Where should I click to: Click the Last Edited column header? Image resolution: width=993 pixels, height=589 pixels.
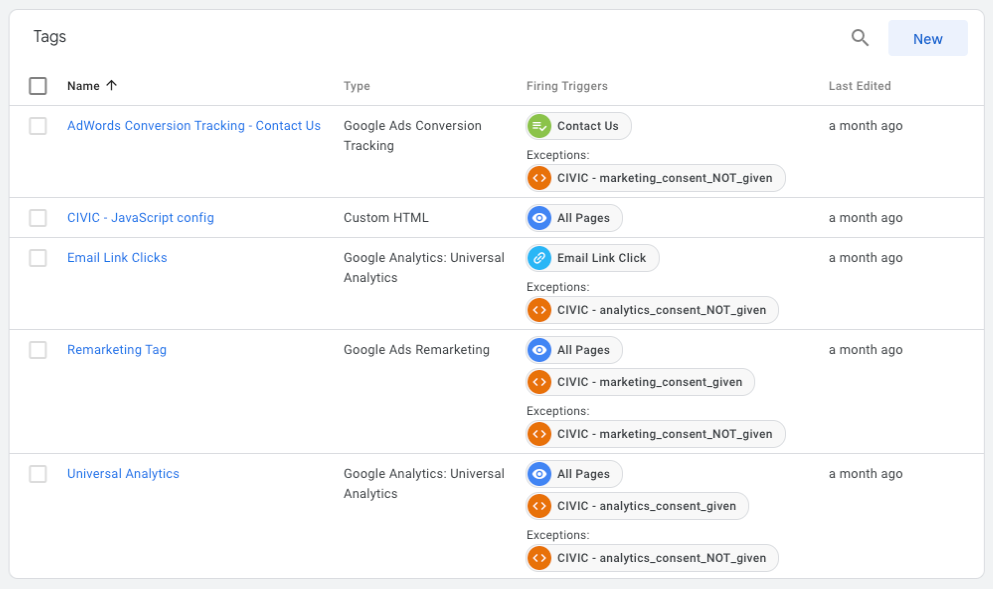(x=859, y=86)
